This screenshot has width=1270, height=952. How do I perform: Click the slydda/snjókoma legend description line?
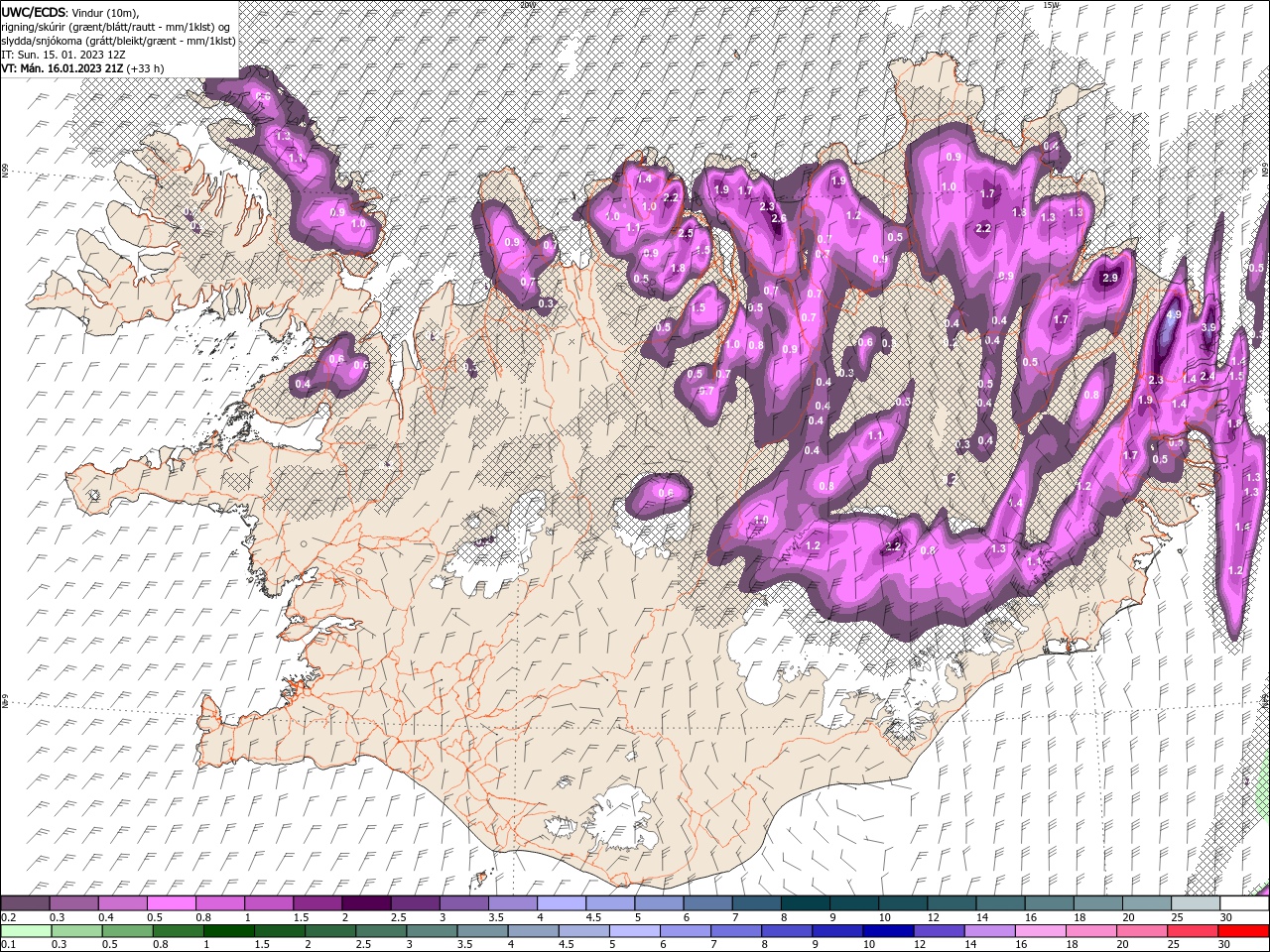(x=118, y=41)
